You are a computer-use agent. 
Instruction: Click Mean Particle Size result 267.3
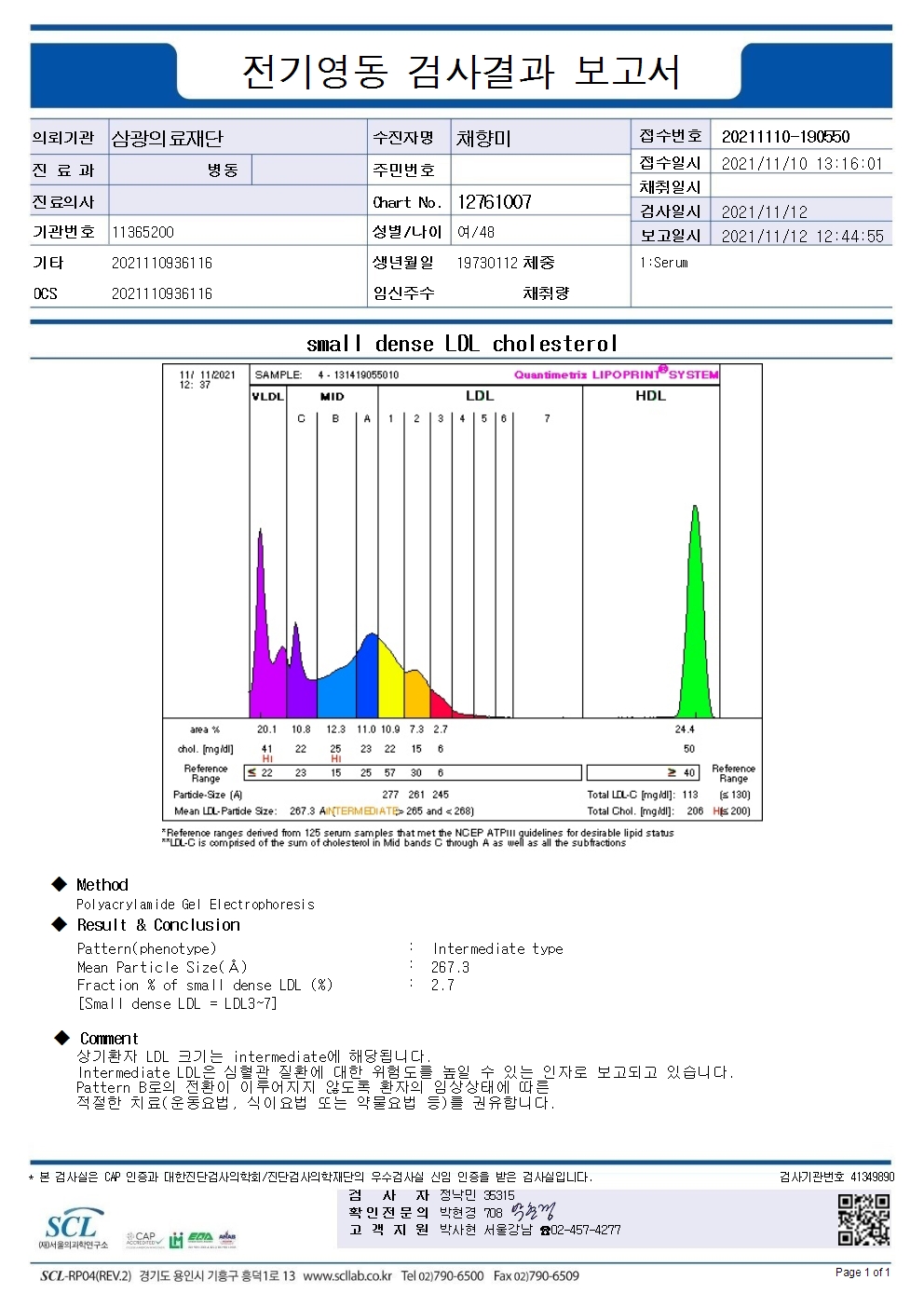[451, 967]
